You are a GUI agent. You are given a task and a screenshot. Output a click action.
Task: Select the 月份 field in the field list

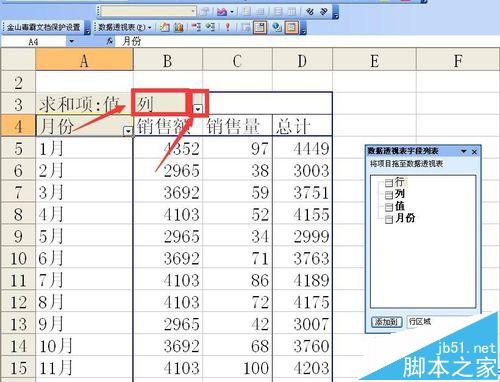(400, 219)
